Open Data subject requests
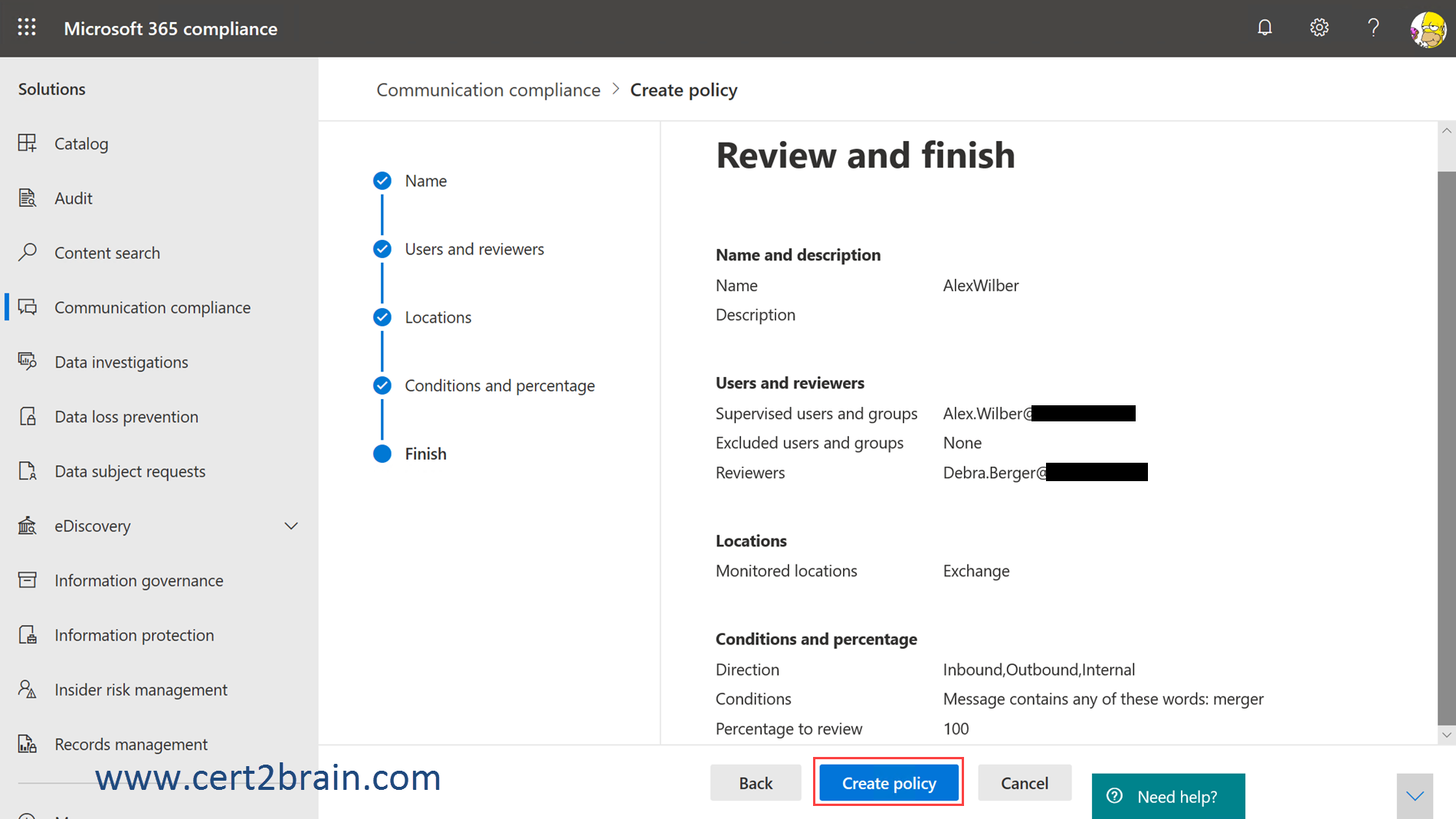This screenshot has height=819, width=1456. pos(130,470)
